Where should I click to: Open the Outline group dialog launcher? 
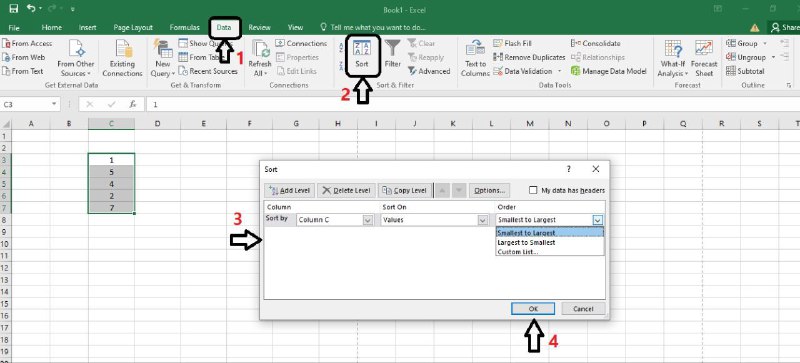pos(789,86)
